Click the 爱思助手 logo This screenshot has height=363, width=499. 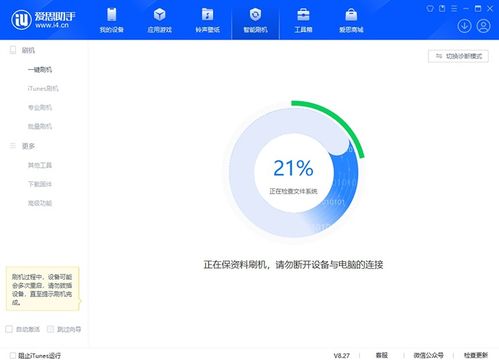[x=43, y=20]
